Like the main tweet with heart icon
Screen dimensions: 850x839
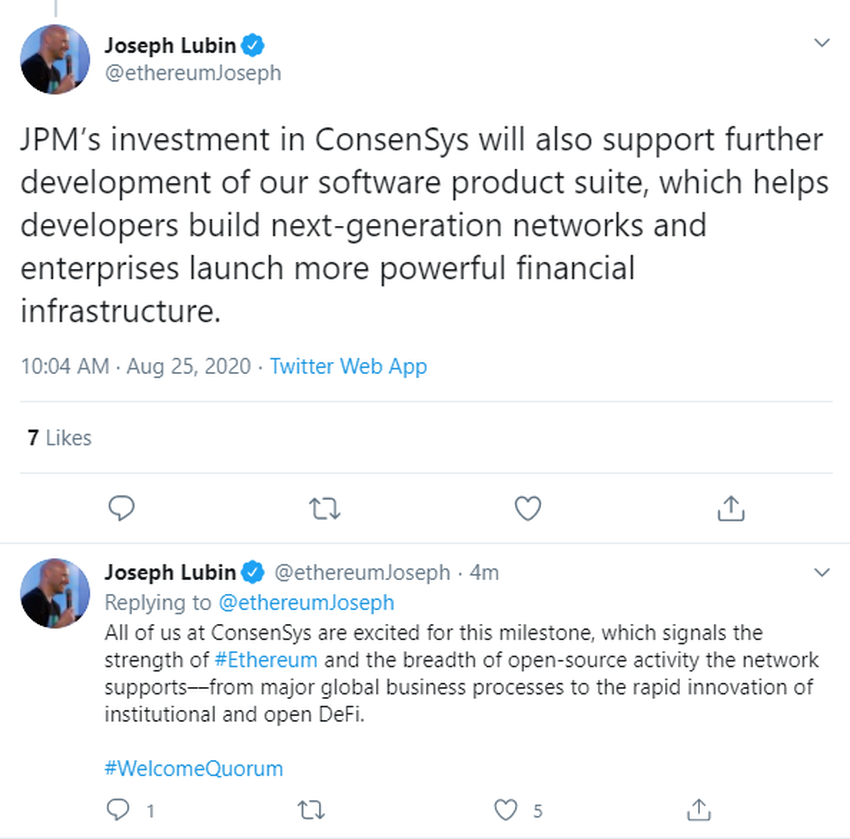pyautogui.click(x=527, y=508)
